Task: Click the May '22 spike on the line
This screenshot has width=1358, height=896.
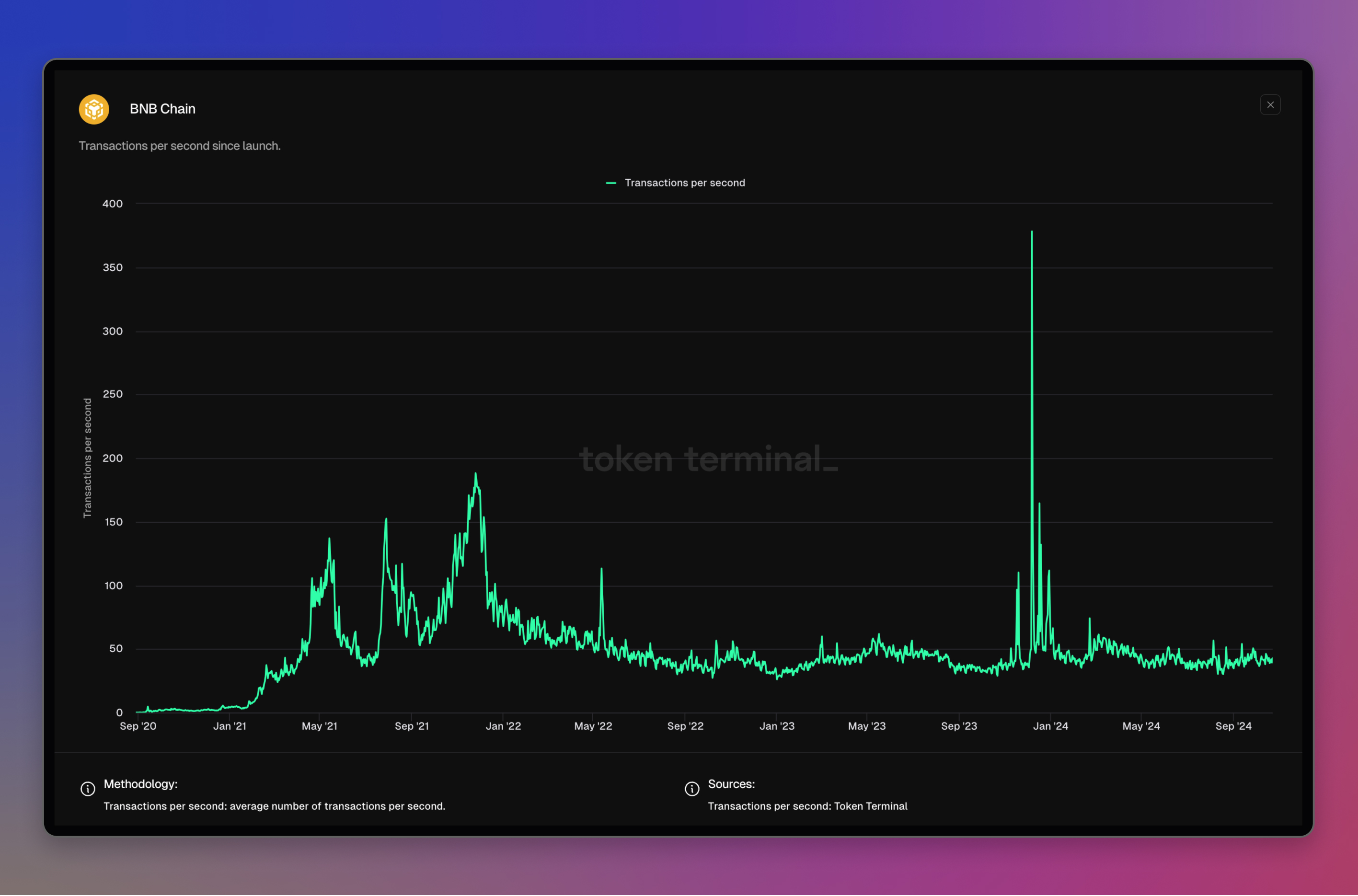Action: pos(601,569)
